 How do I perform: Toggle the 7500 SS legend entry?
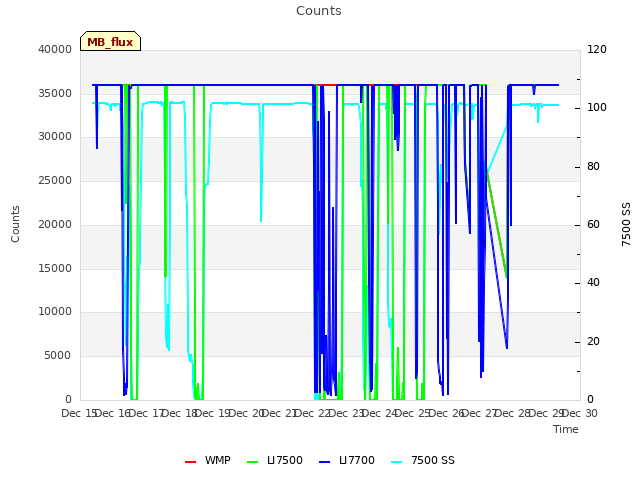click(x=422, y=460)
